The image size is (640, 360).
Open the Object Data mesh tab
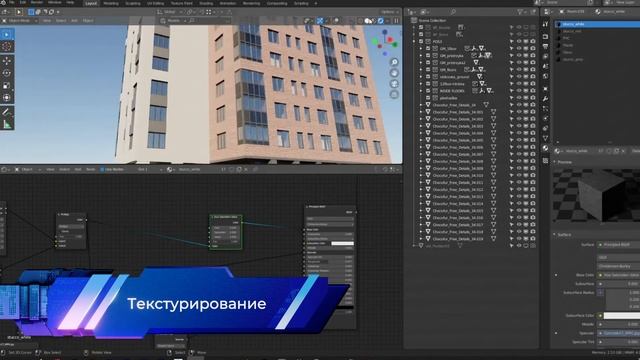[x=546, y=138]
